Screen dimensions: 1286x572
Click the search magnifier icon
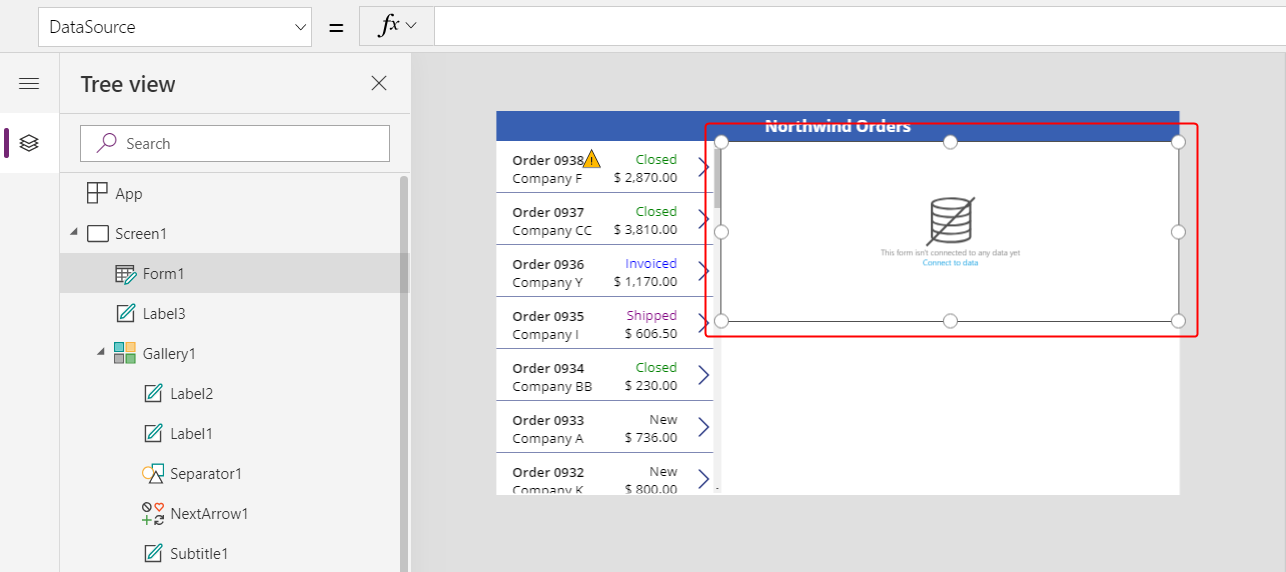(106, 143)
